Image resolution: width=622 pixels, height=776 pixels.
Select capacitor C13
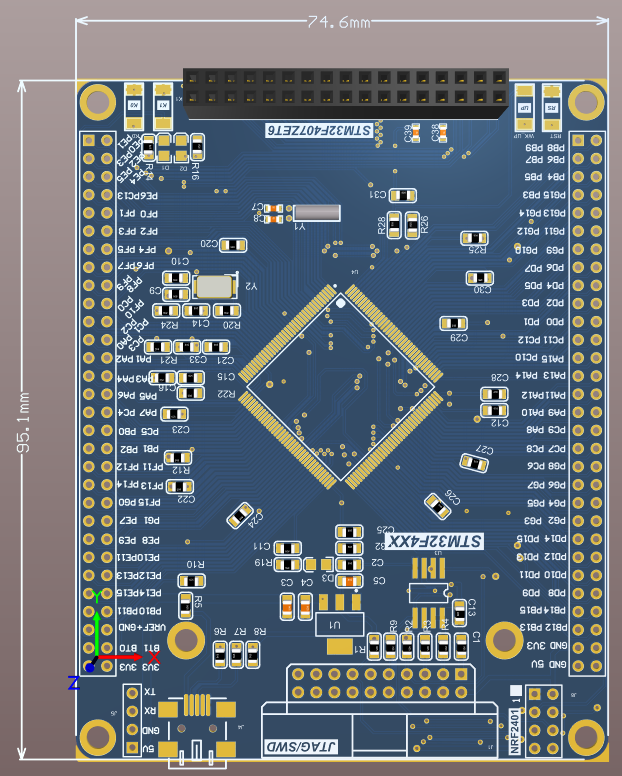click(x=459, y=613)
